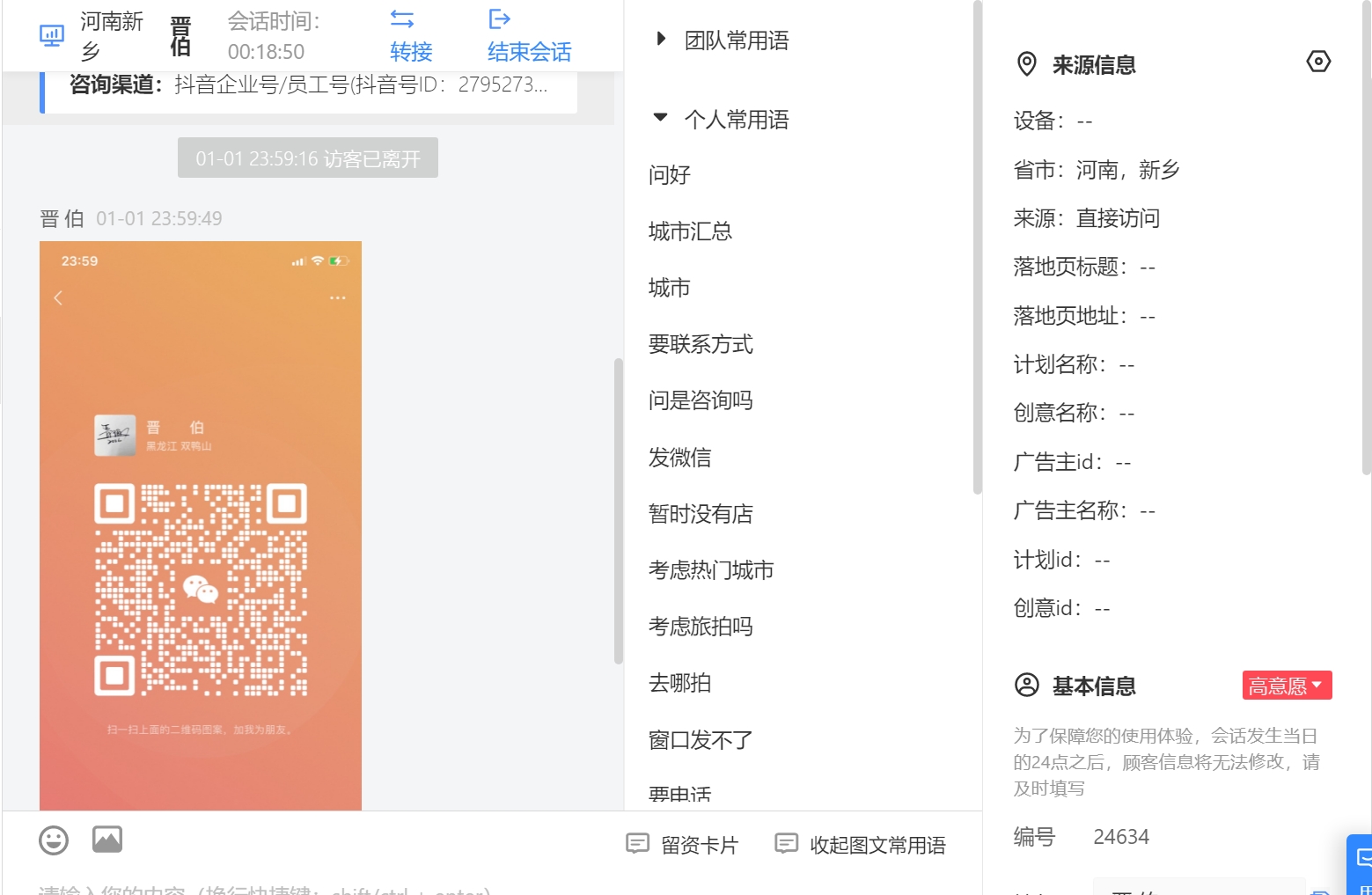Select the 发微信 quick phrase
The image size is (1372, 895).
(x=679, y=458)
